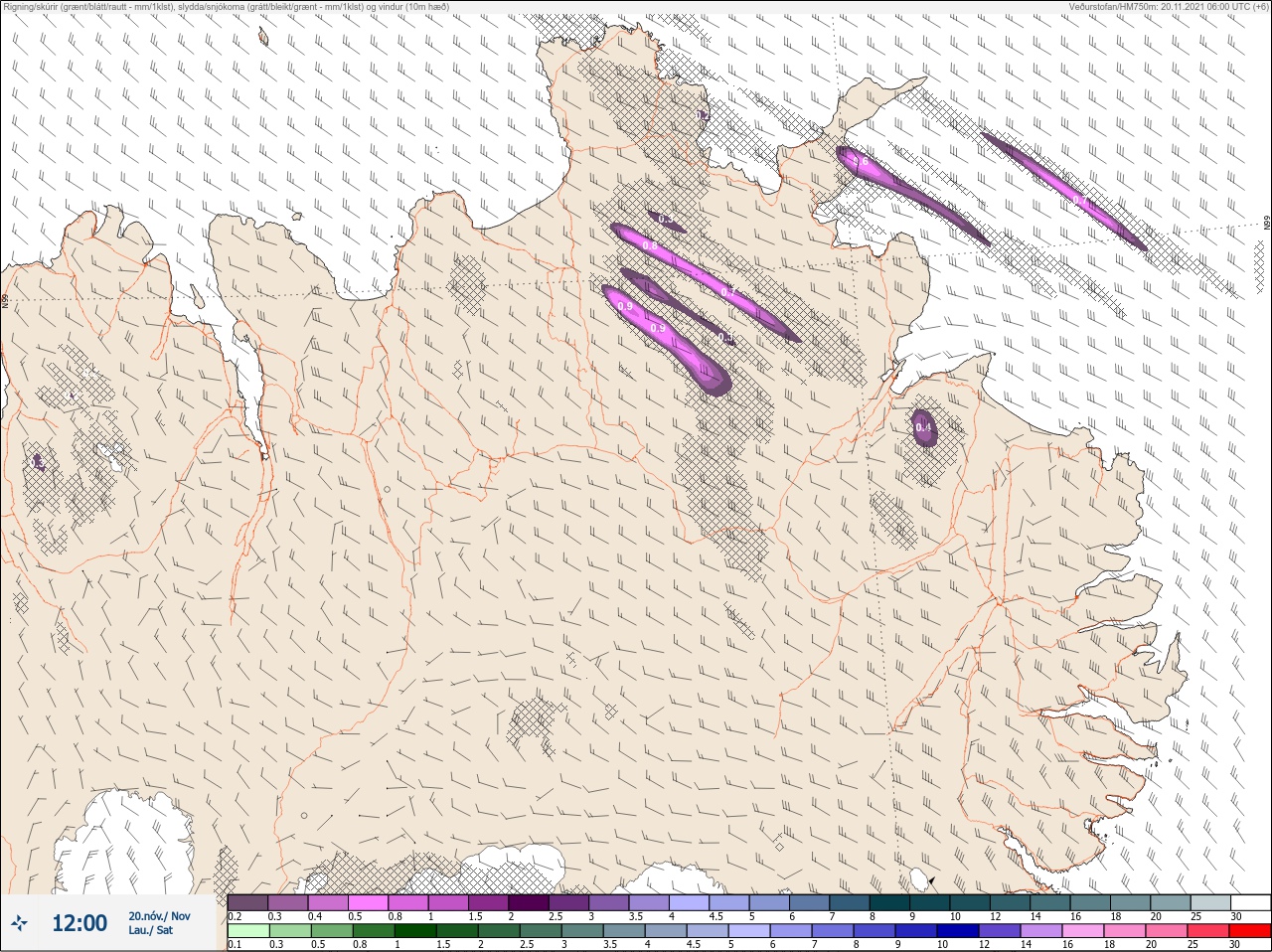This screenshot has width=1272, height=952.
Task: Click the small island off the north coast
Action: (x=264, y=38)
